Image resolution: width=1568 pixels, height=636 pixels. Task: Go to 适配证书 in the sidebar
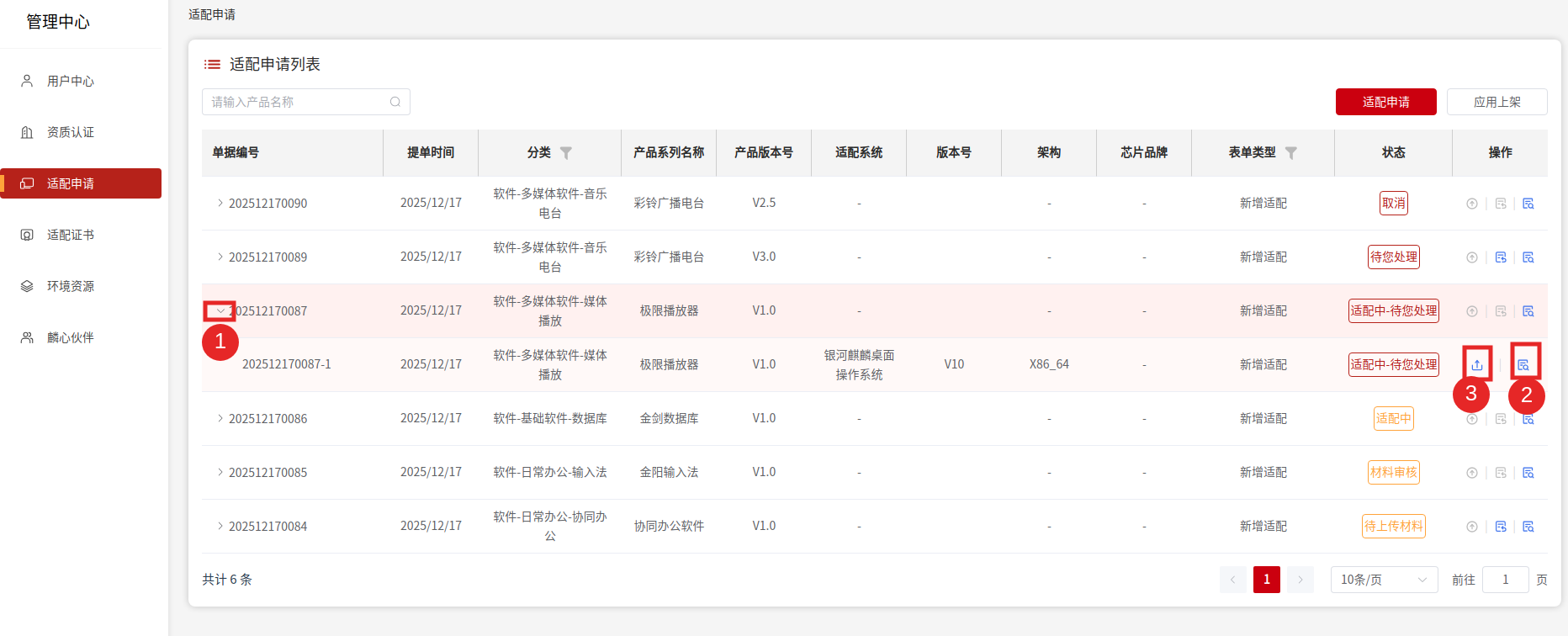coord(71,236)
